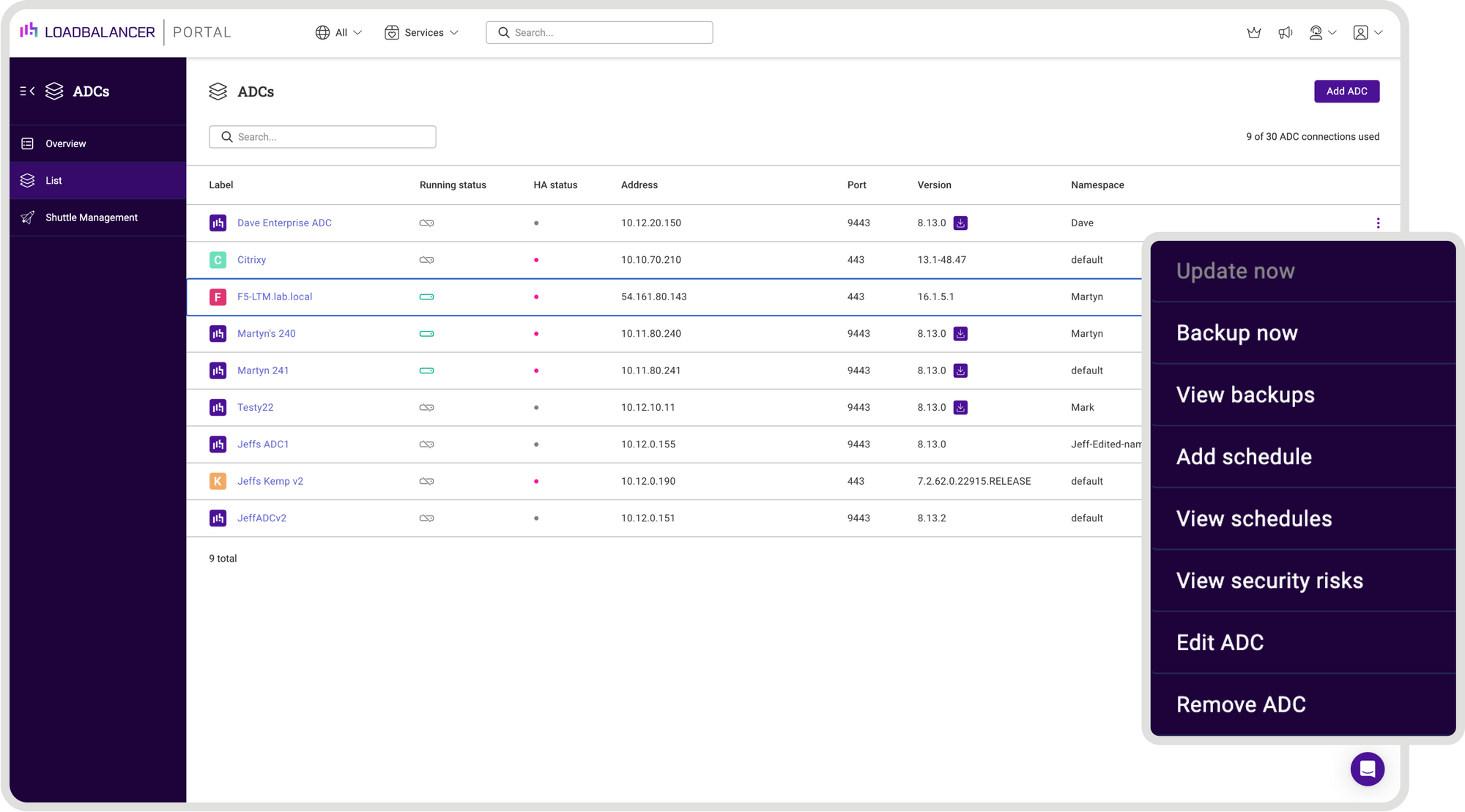The width and height of the screenshot is (1465, 812).
Task: Choose Add schedule from the context menu
Action: 1302,457
